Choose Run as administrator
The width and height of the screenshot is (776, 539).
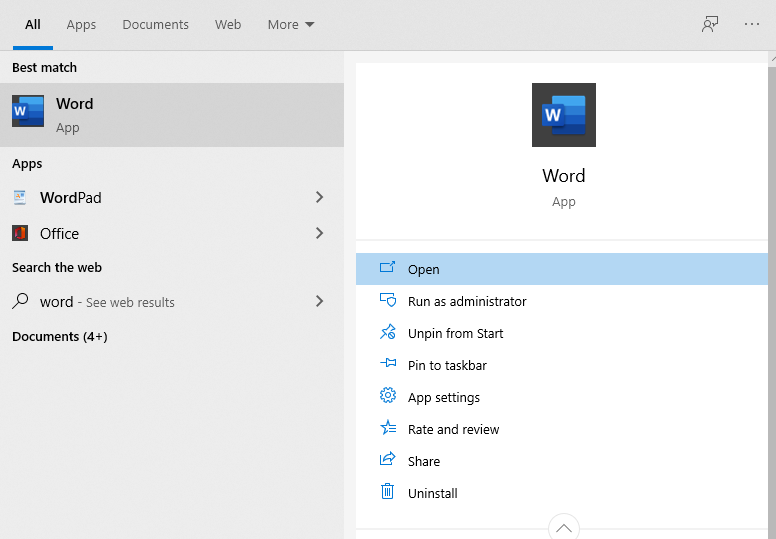[x=562, y=301]
